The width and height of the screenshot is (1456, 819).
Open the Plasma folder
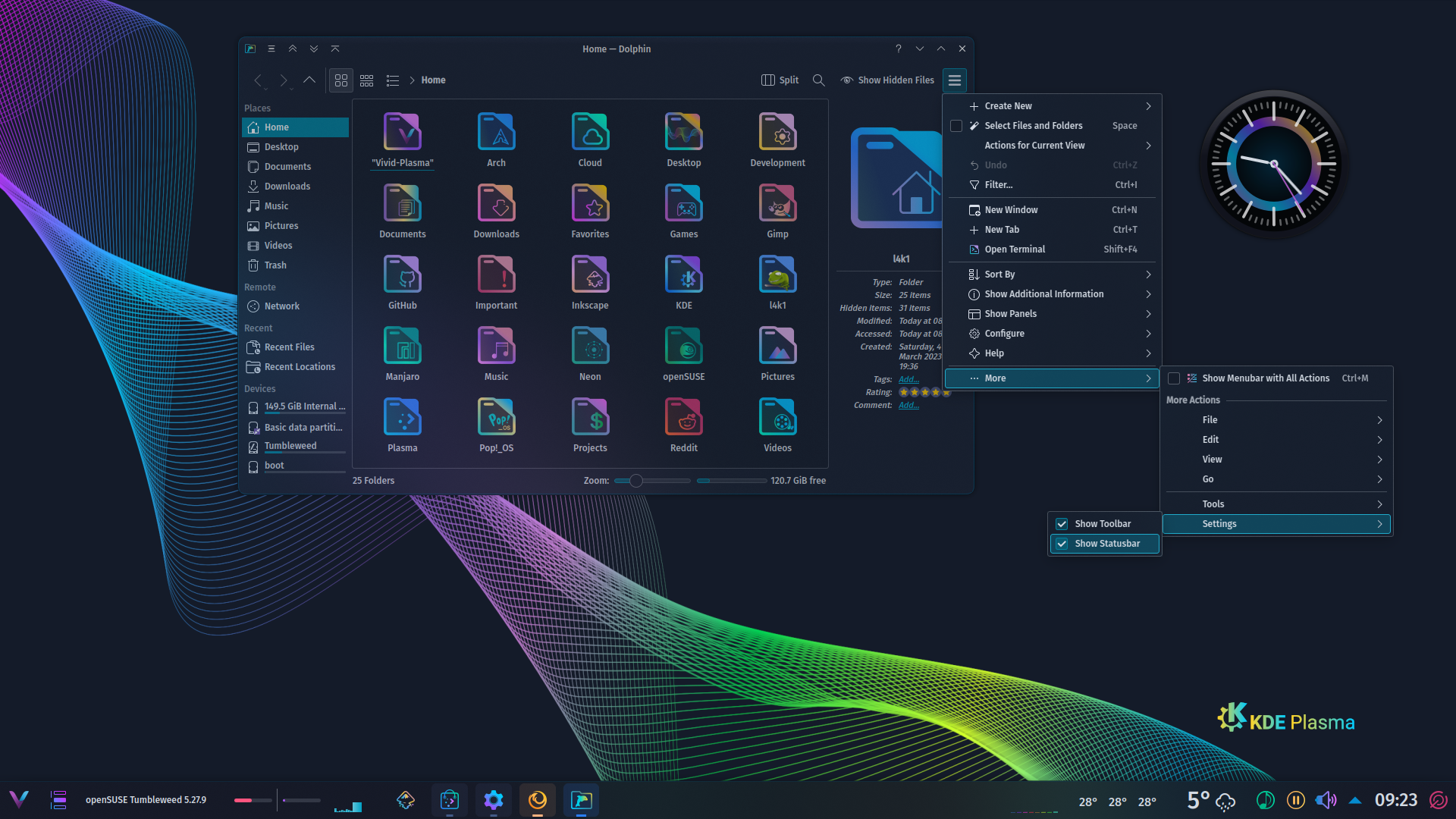(x=403, y=425)
